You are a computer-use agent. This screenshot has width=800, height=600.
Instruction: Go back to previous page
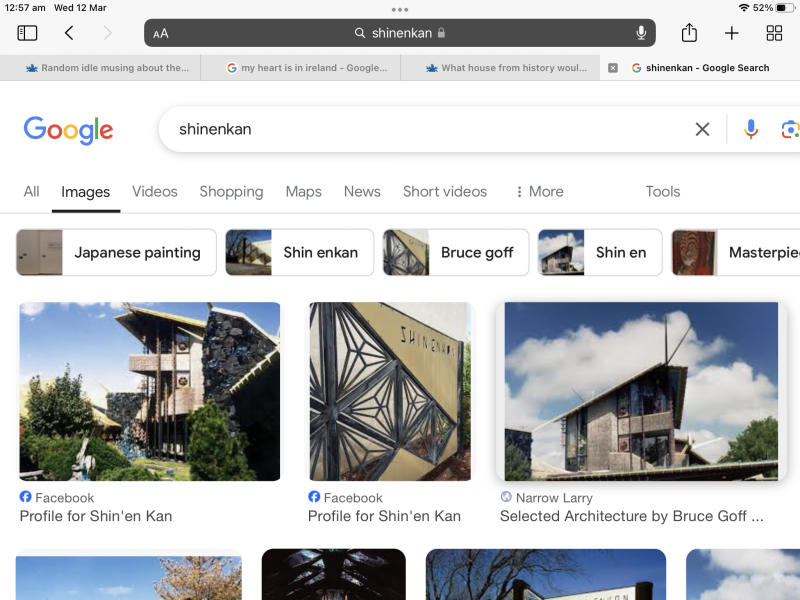(x=69, y=33)
